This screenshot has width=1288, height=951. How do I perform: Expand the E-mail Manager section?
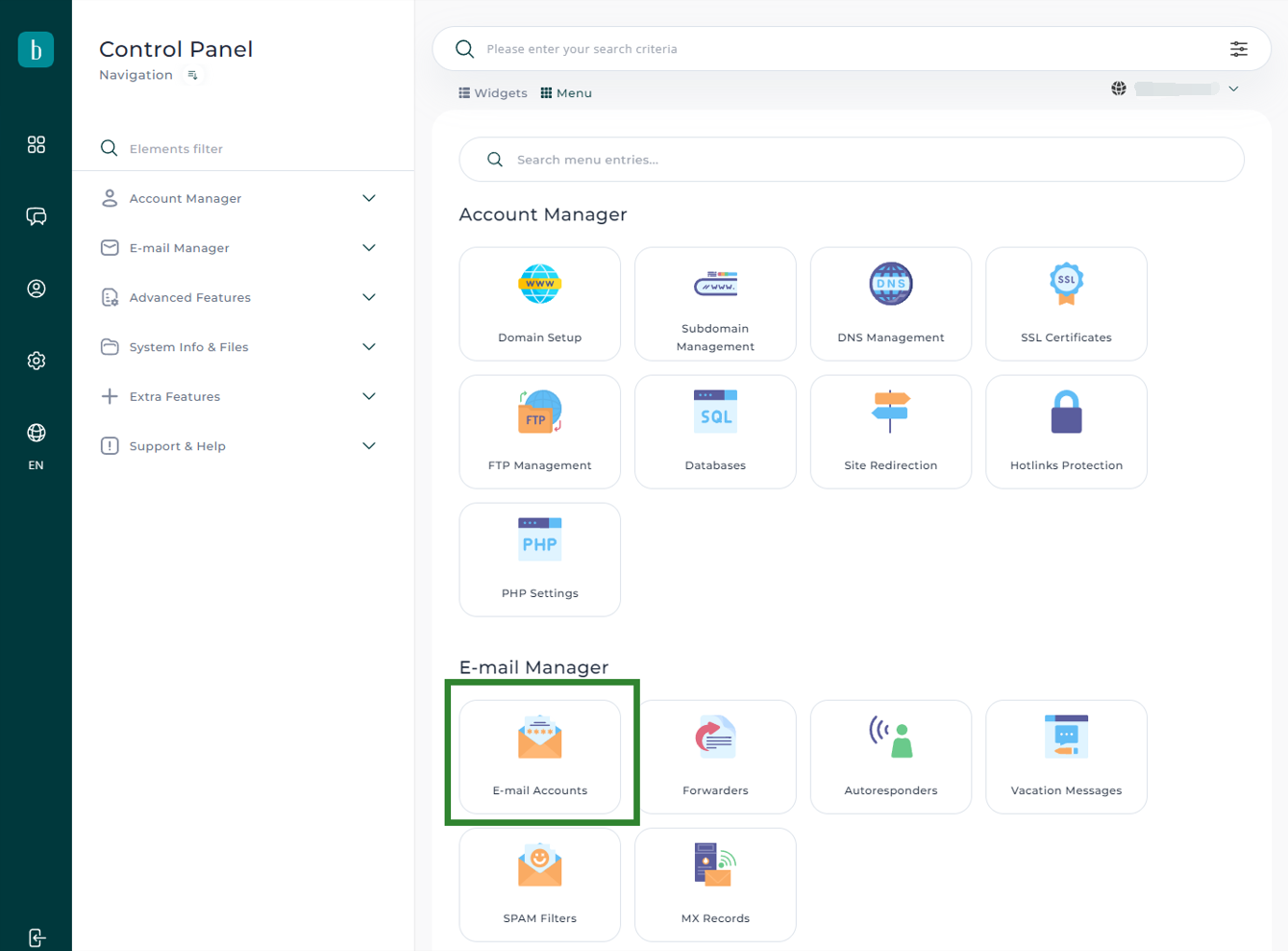pyautogui.click(x=368, y=248)
